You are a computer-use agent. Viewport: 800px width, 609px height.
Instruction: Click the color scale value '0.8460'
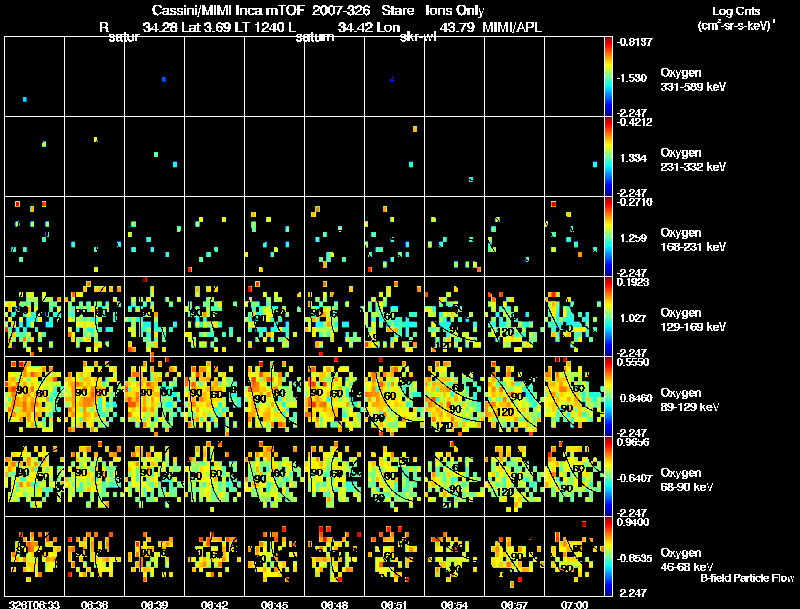tap(636, 398)
